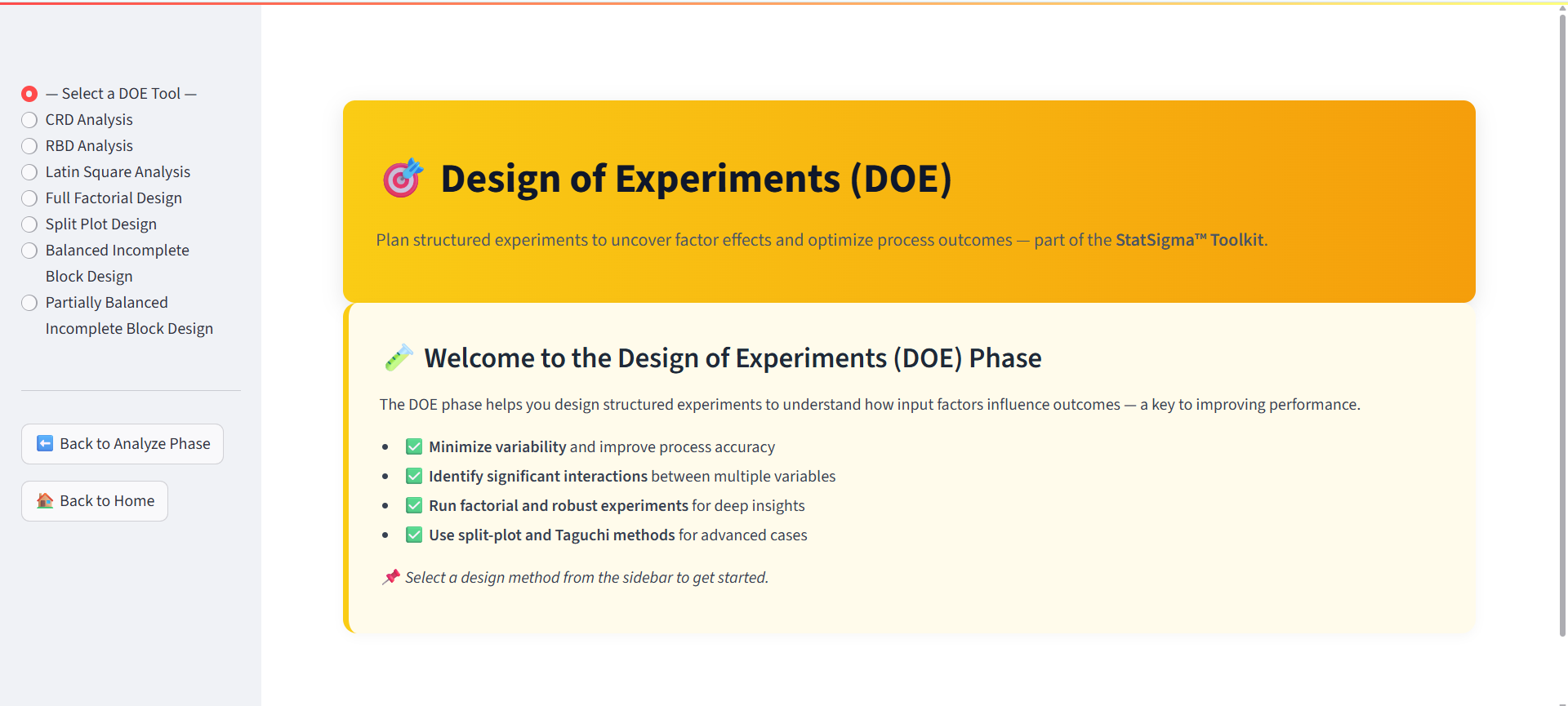Click the pushpin icon before Select a design
Image resolution: width=1568 pixels, height=706 pixels.
[x=391, y=577]
